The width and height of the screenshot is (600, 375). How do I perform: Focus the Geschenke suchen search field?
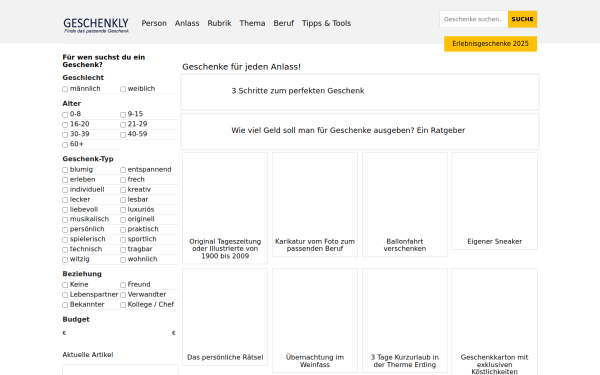point(473,19)
